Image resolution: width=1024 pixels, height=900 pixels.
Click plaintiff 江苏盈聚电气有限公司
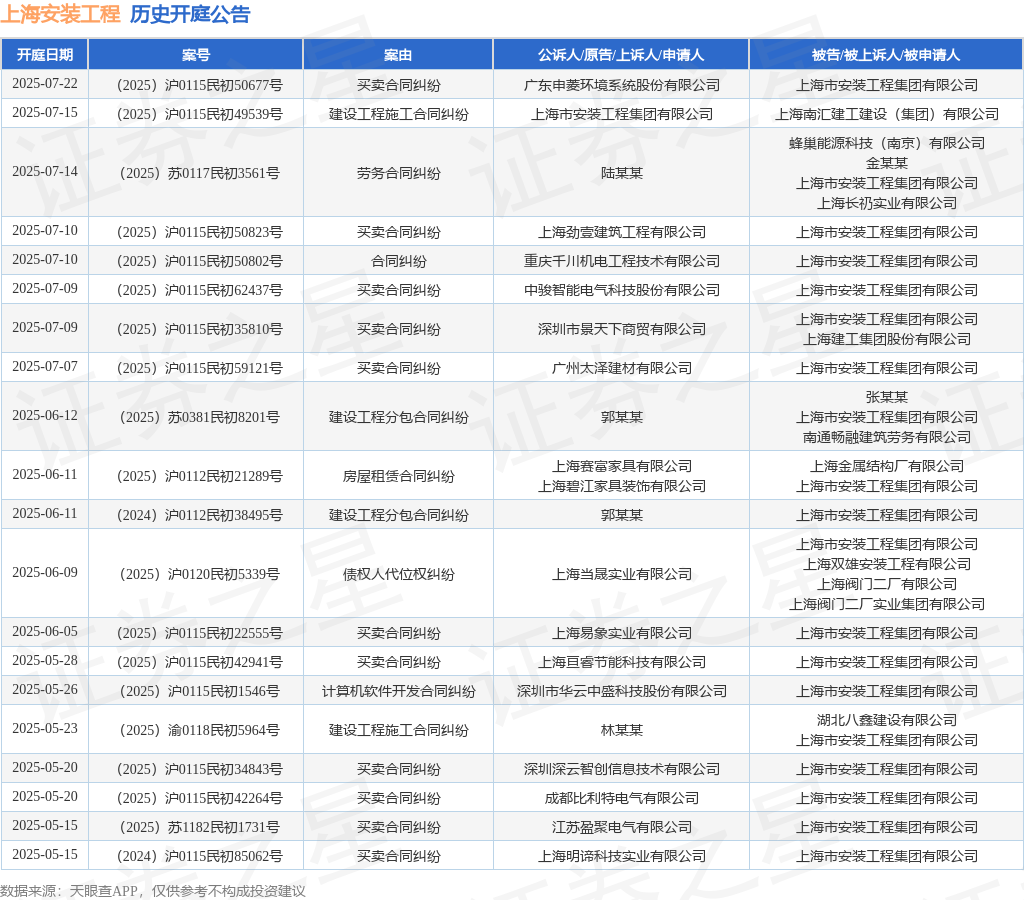click(x=622, y=828)
